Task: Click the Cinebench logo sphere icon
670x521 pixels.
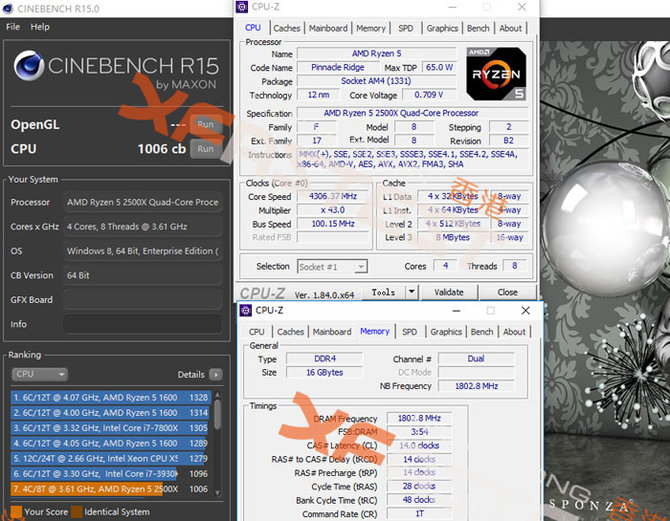Action: click(x=29, y=65)
